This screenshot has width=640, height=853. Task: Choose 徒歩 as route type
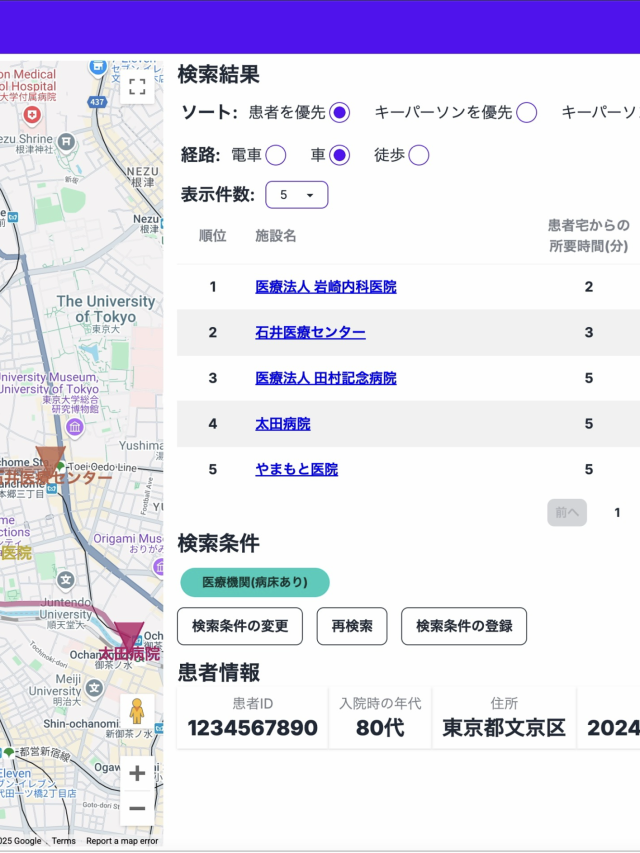click(x=419, y=155)
